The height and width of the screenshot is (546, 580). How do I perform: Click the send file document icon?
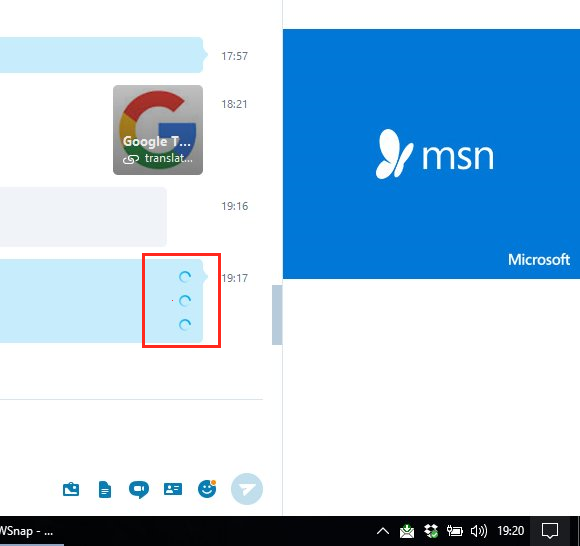105,489
